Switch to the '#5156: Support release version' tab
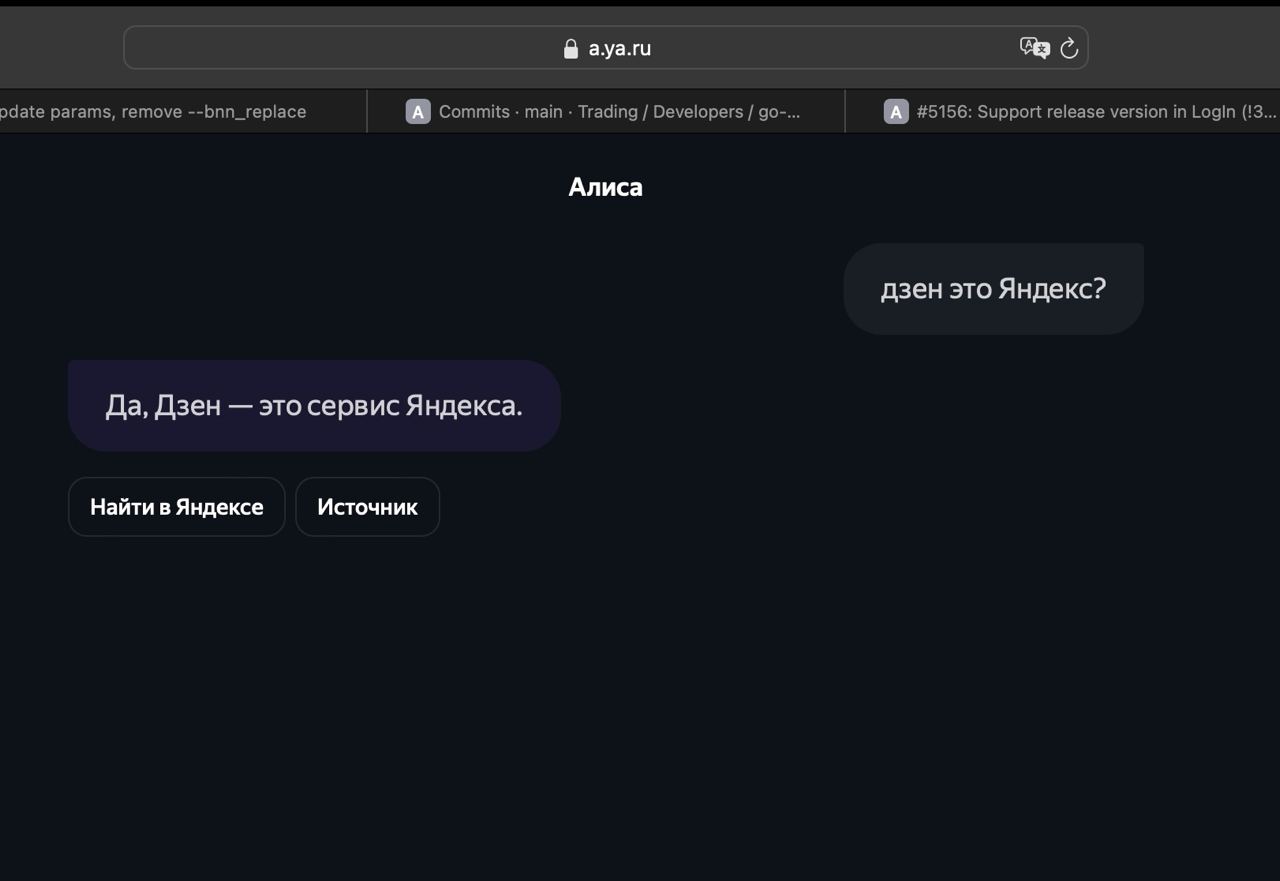The image size is (1280, 881). (x=1063, y=112)
